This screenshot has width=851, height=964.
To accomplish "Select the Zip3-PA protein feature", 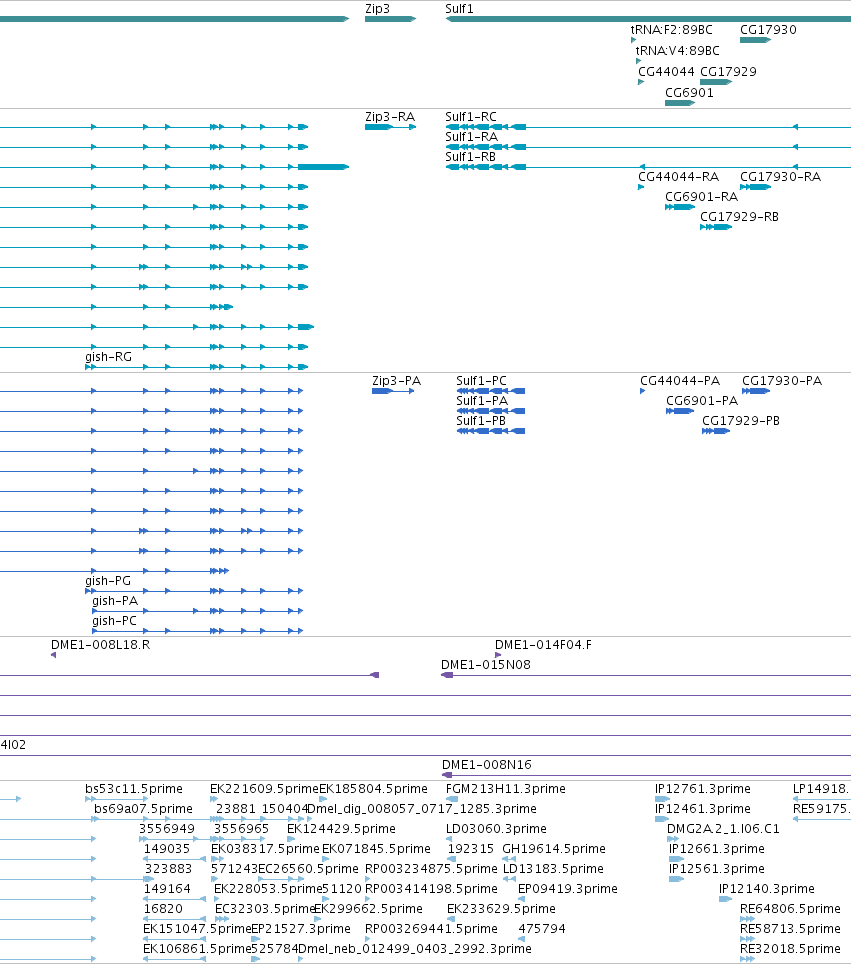I will (x=393, y=391).
